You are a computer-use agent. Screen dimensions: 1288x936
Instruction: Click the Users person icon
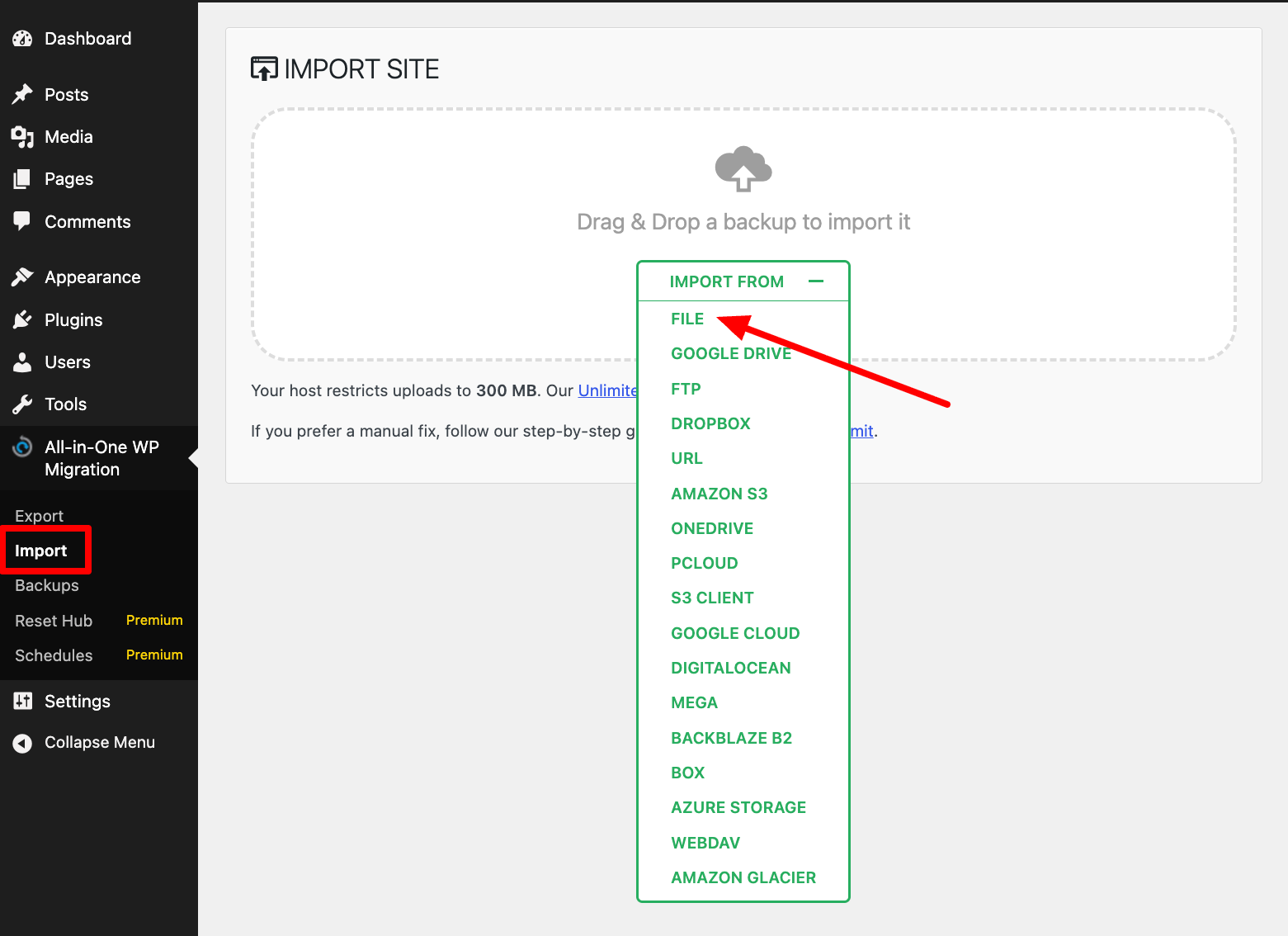tap(22, 362)
